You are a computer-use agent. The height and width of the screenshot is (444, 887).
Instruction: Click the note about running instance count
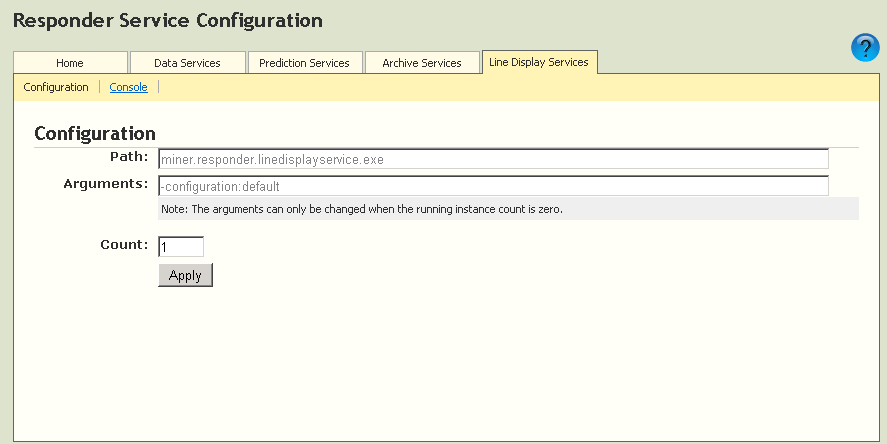pyautogui.click(x=362, y=209)
